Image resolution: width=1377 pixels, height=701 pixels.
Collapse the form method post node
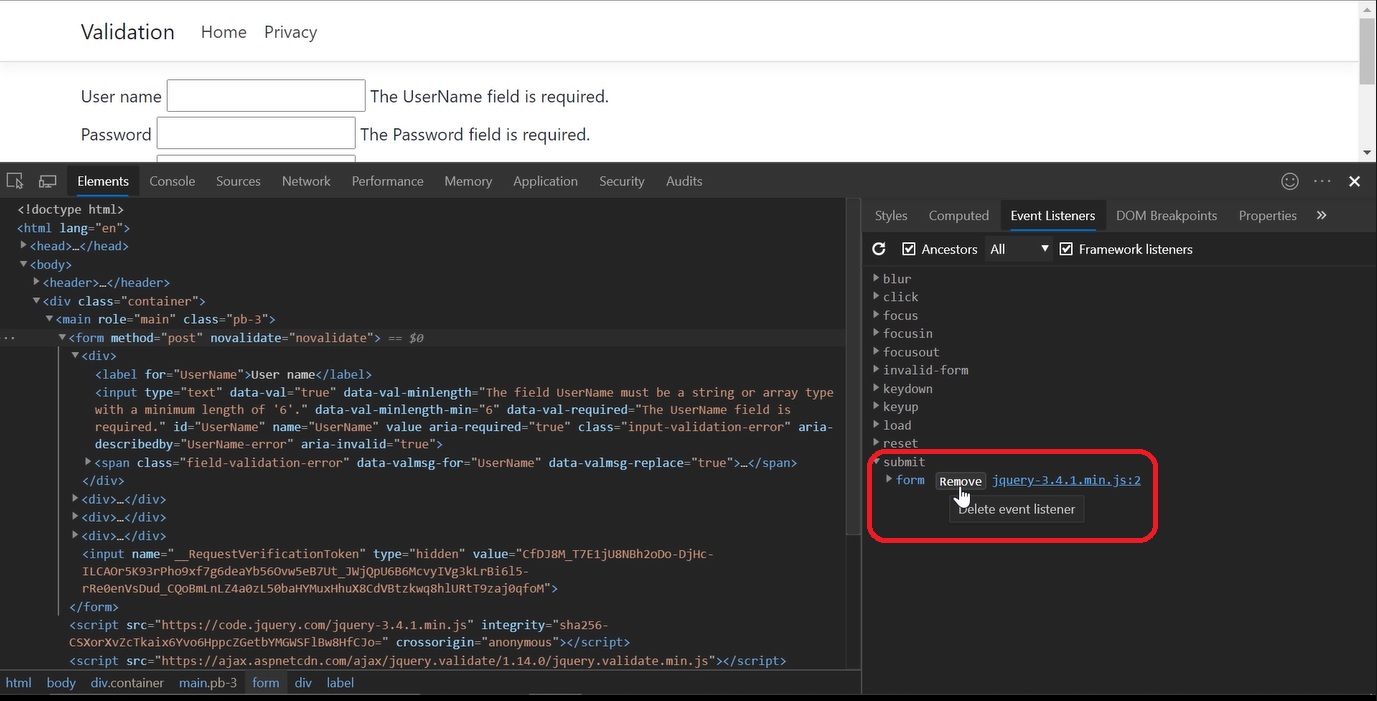62,337
